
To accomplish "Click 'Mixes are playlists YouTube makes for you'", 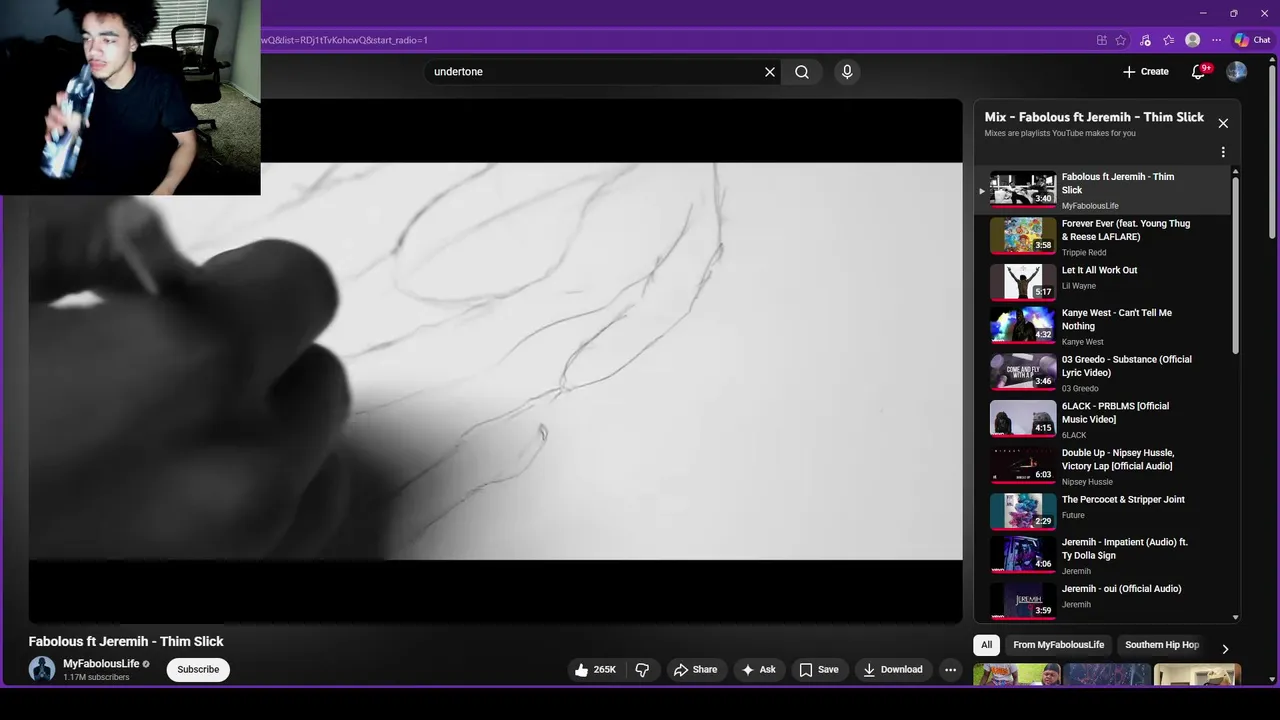I will pyautogui.click(x=1060, y=133).
